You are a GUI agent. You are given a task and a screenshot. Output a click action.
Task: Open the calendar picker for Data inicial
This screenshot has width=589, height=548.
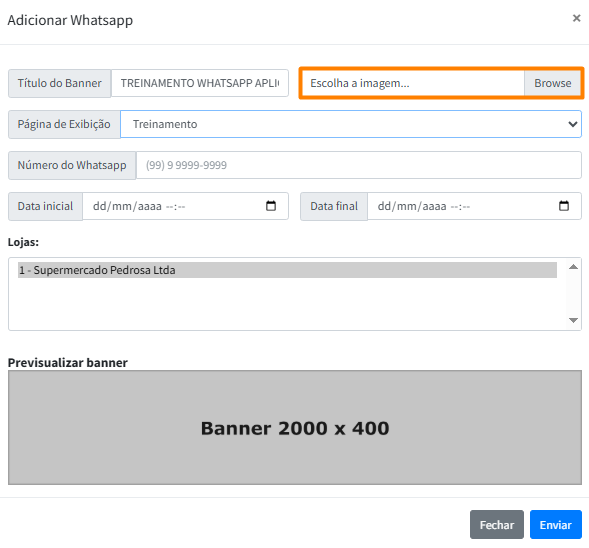271,206
